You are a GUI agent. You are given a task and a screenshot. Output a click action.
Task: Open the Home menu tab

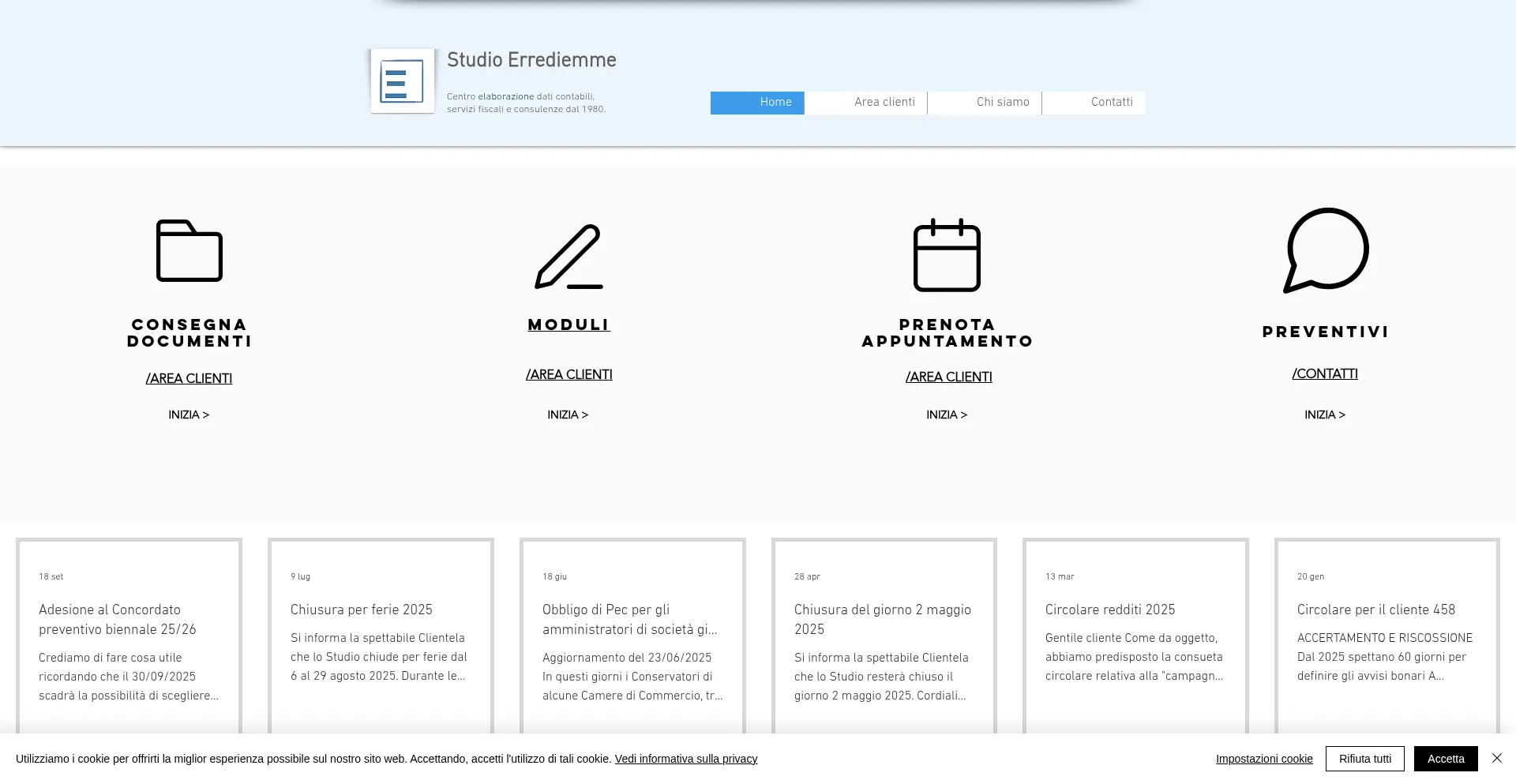pyautogui.click(x=757, y=103)
